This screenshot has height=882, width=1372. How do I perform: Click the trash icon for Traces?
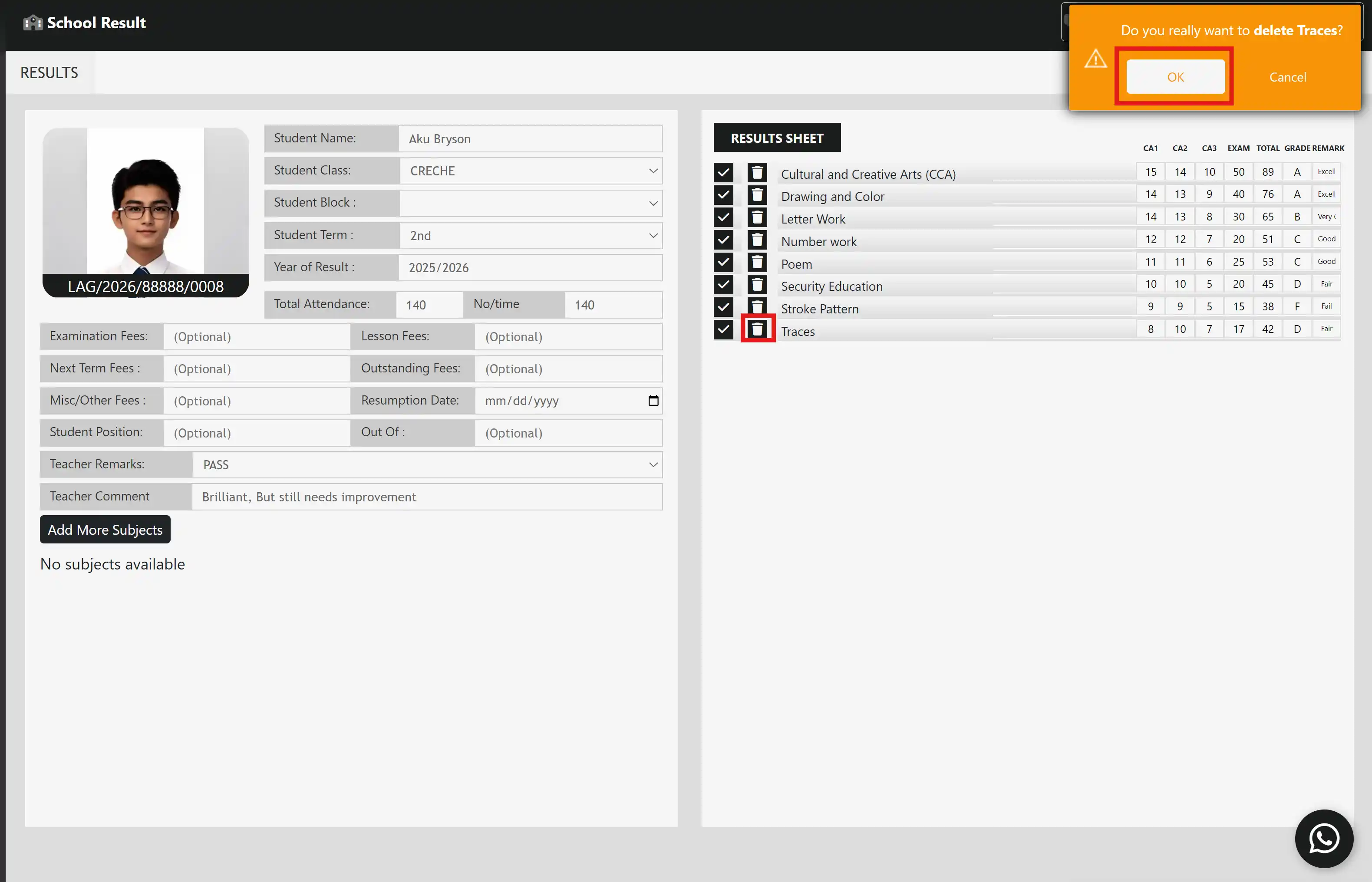pos(757,329)
